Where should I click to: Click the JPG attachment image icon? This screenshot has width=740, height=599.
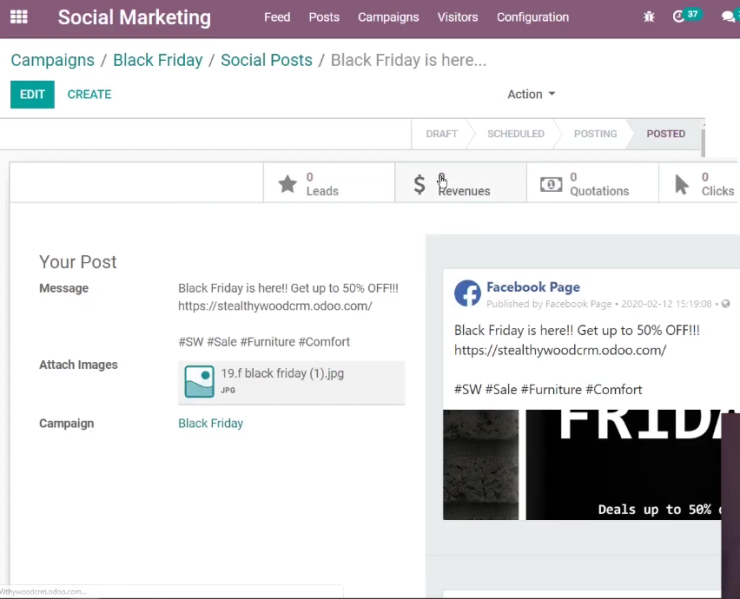(199, 381)
